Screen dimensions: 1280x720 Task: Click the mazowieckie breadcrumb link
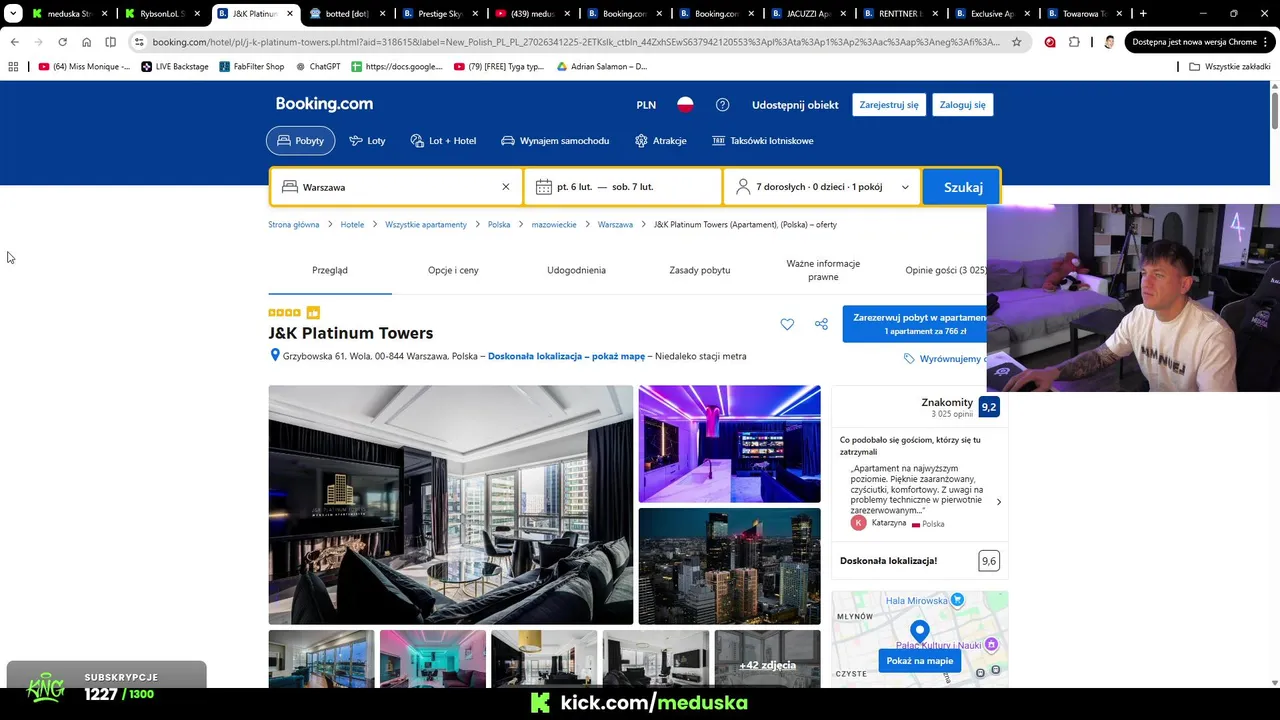tap(554, 225)
